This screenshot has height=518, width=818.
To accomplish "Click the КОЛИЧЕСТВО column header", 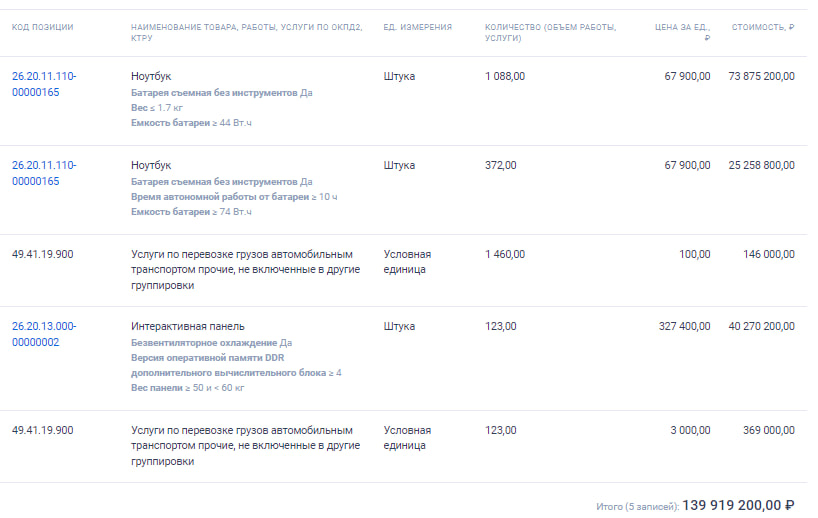I will tap(550, 32).
